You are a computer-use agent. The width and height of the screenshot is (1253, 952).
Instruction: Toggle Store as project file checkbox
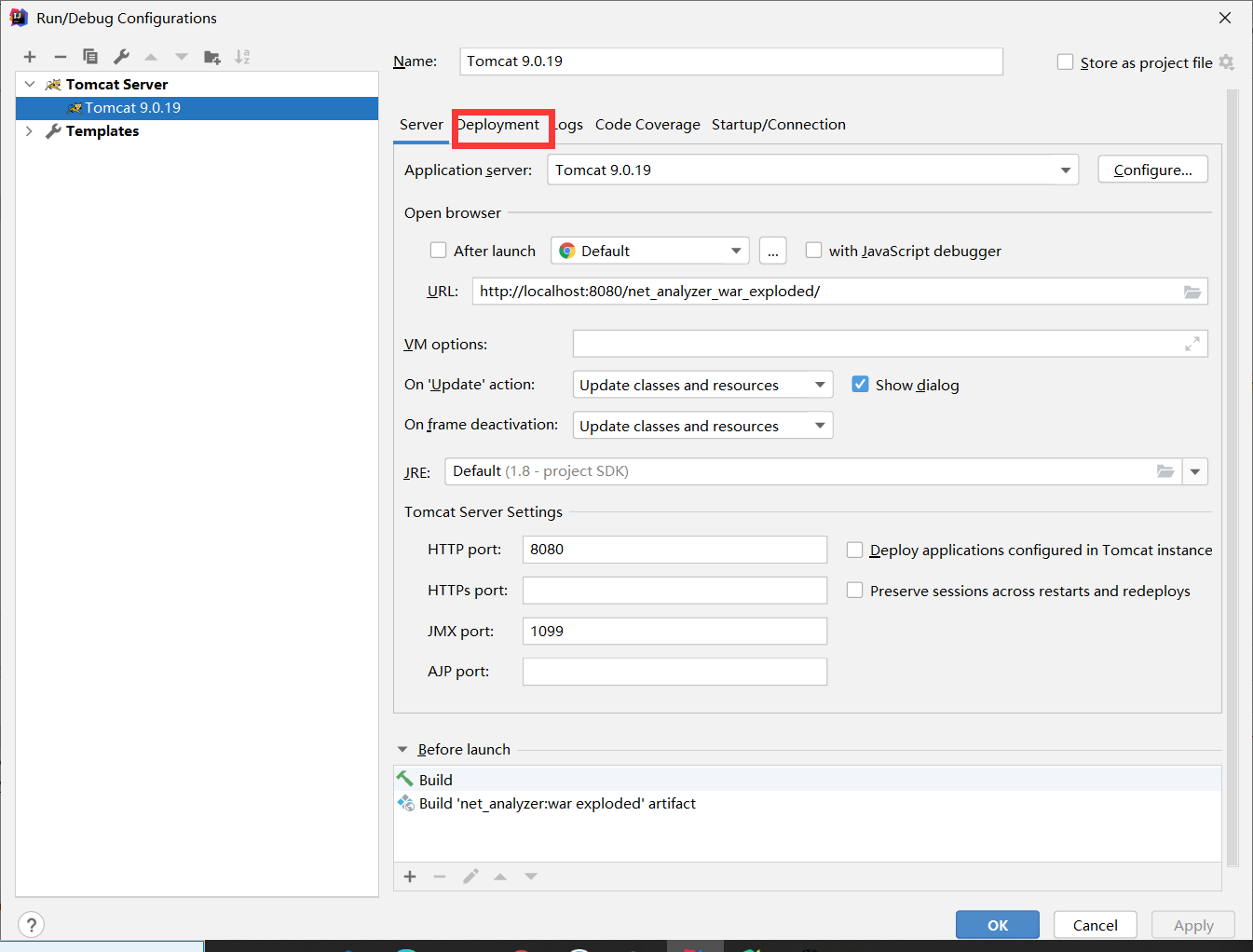coord(1066,62)
